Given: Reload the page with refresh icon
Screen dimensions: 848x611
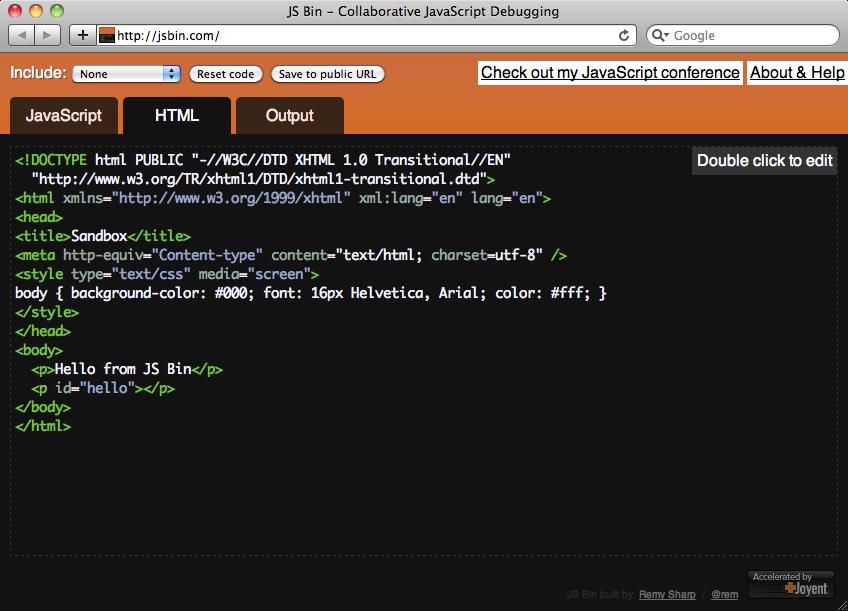Looking at the screenshot, I should coord(624,36).
